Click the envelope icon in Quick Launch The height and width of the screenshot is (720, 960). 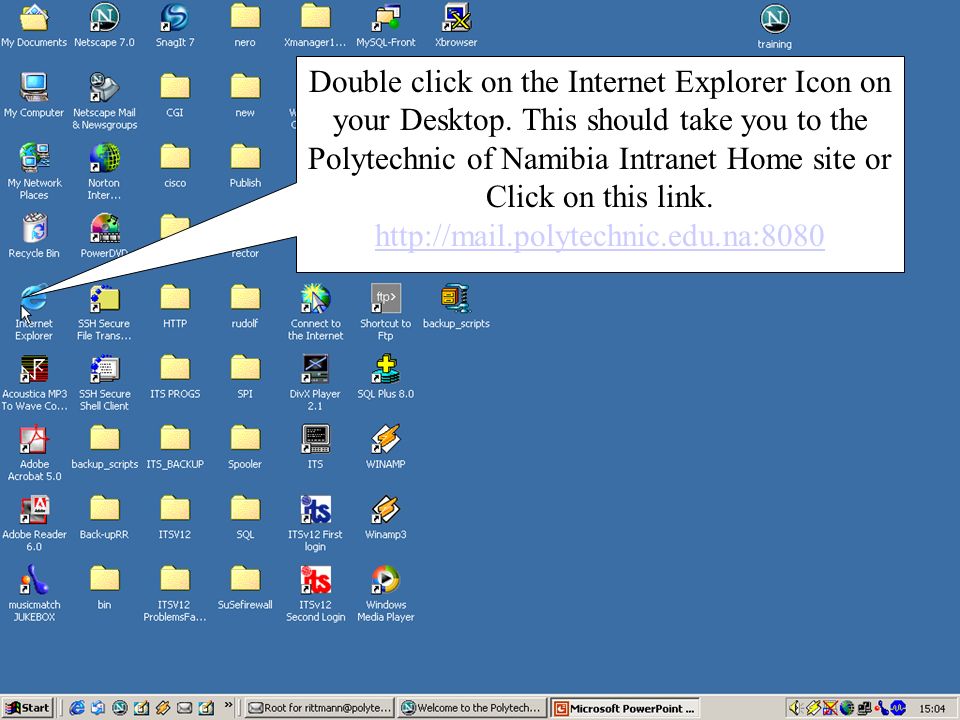pyautogui.click(x=184, y=708)
